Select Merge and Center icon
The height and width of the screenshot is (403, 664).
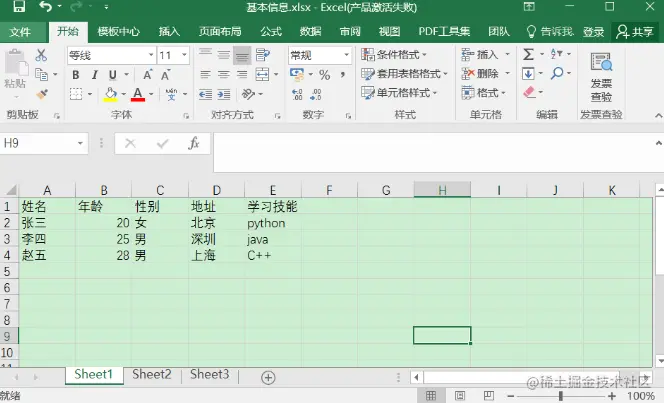point(263,75)
